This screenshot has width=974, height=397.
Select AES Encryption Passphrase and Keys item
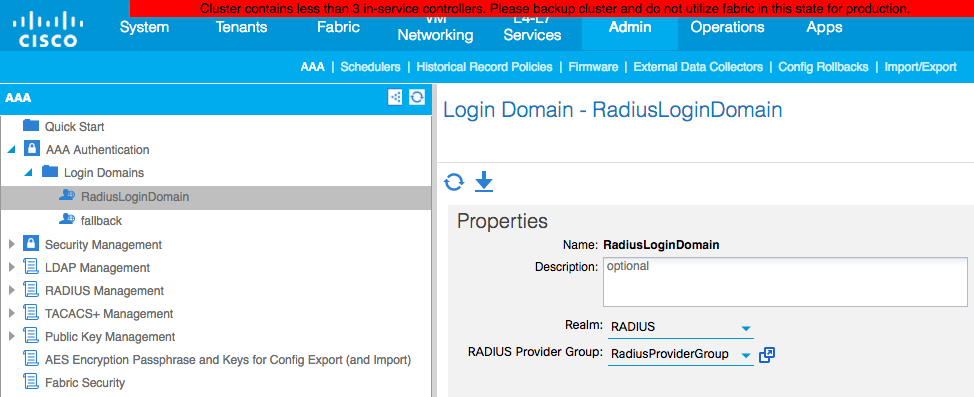(x=228, y=360)
